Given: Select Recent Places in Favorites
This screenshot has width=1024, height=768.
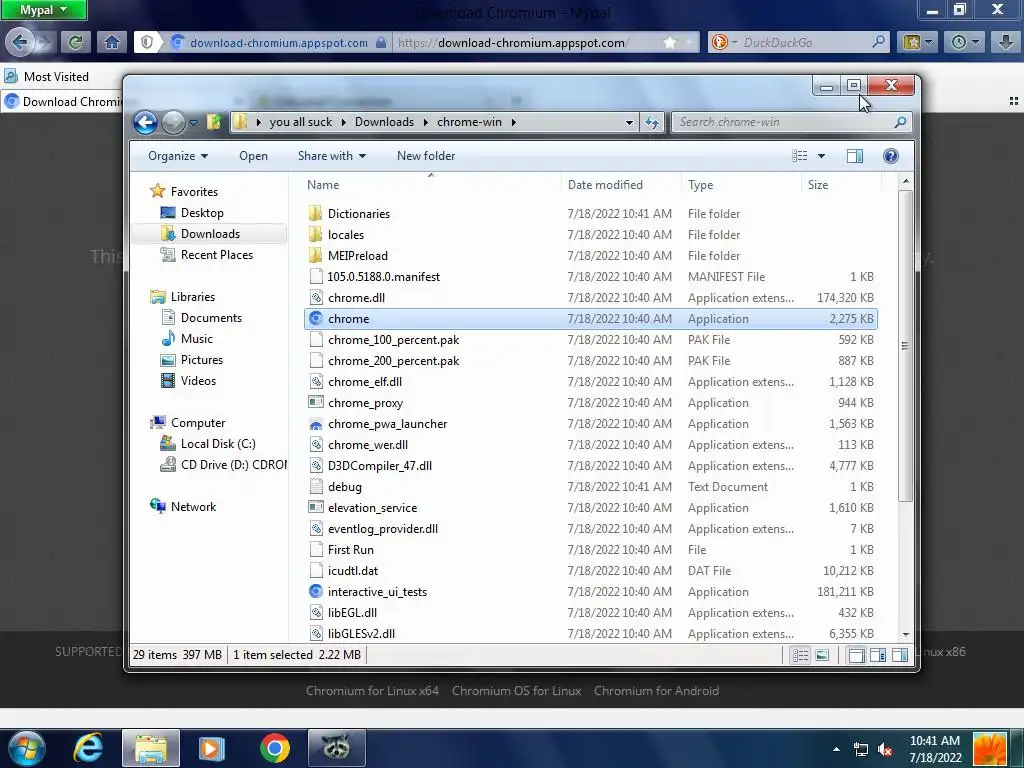Looking at the screenshot, I should [x=216, y=255].
